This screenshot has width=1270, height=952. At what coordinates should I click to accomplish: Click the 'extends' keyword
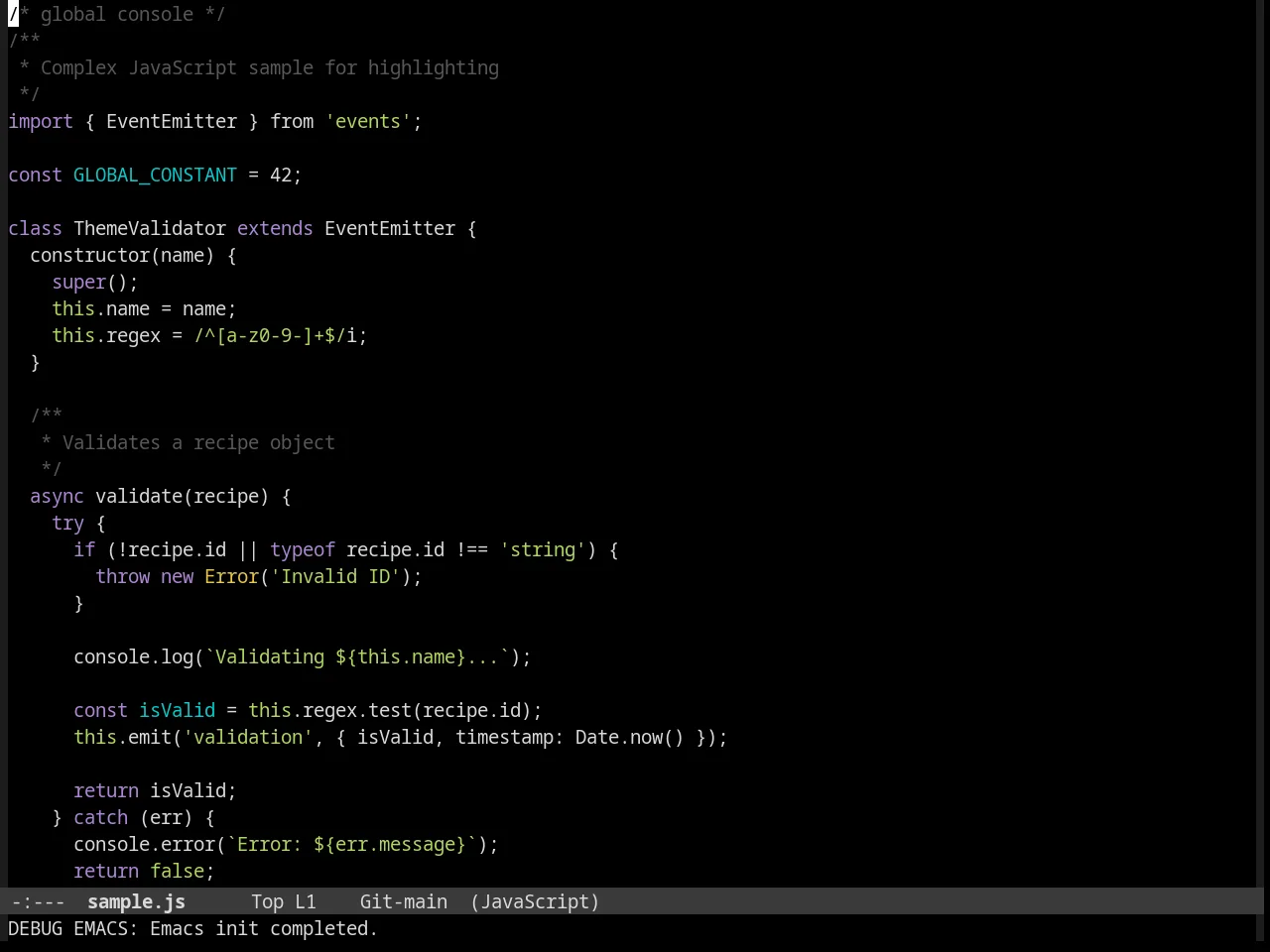(x=275, y=228)
